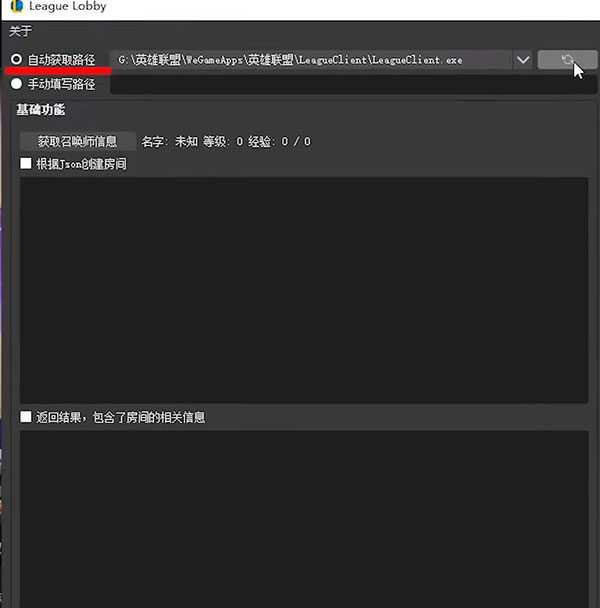Open the 关于 menu
600x608 pixels.
[x=20, y=31]
